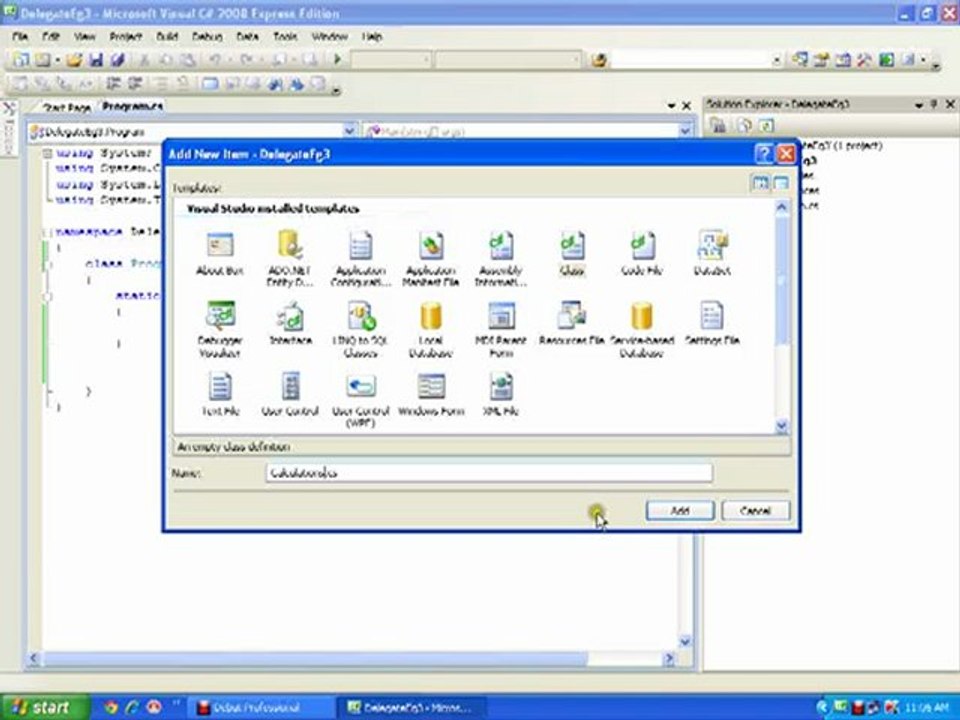Open the Tools menu

point(285,37)
